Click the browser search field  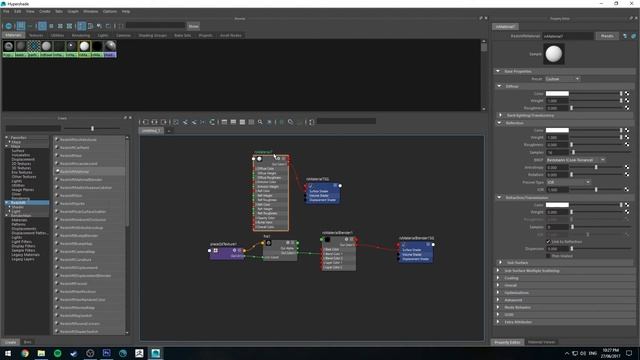(x=155, y=26)
